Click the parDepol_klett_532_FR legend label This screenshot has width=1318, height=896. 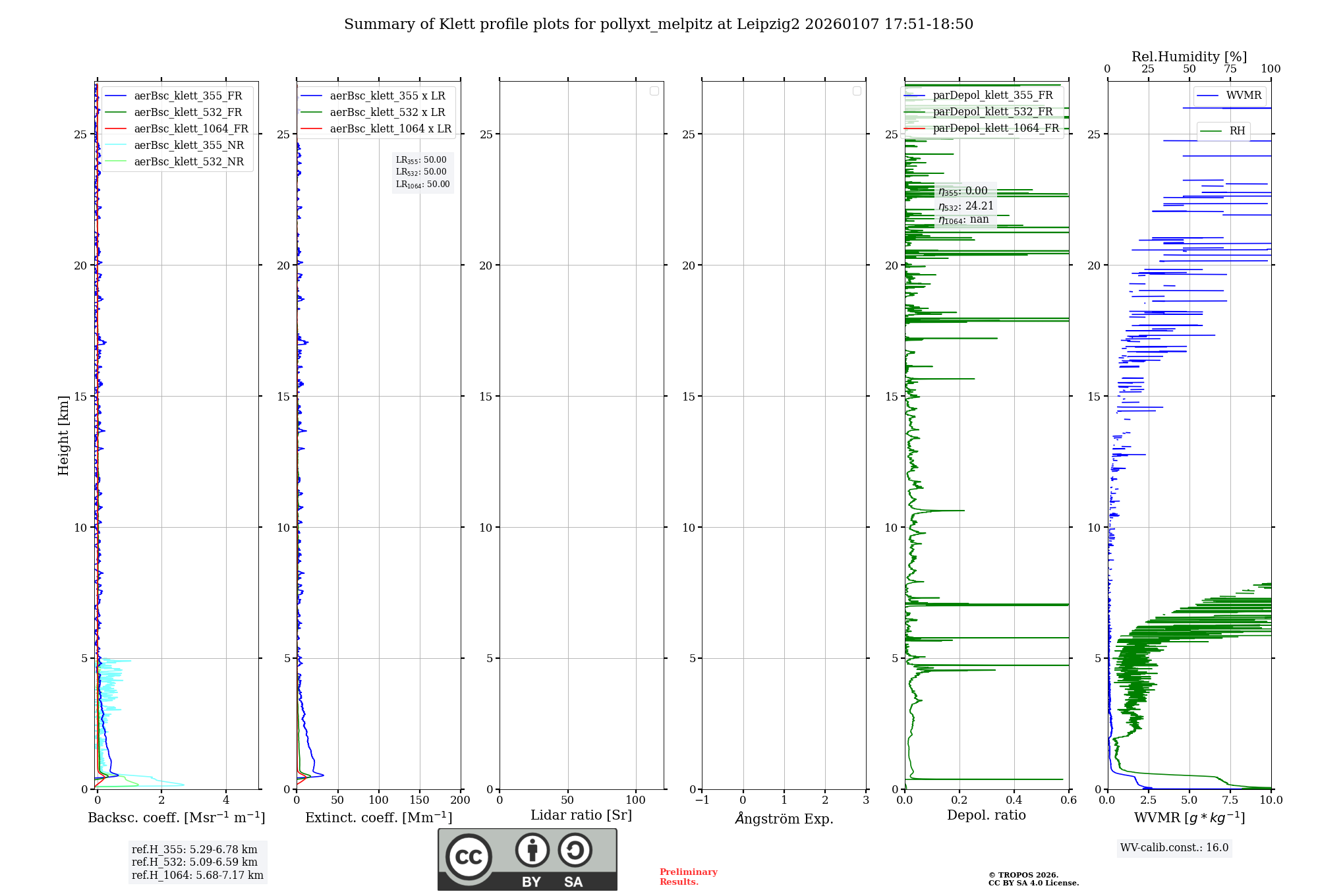(x=992, y=112)
